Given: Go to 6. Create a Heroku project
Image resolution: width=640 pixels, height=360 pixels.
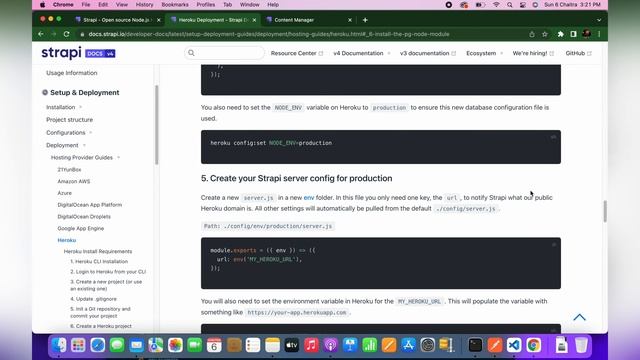Looking at the screenshot, I should coord(100,326).
